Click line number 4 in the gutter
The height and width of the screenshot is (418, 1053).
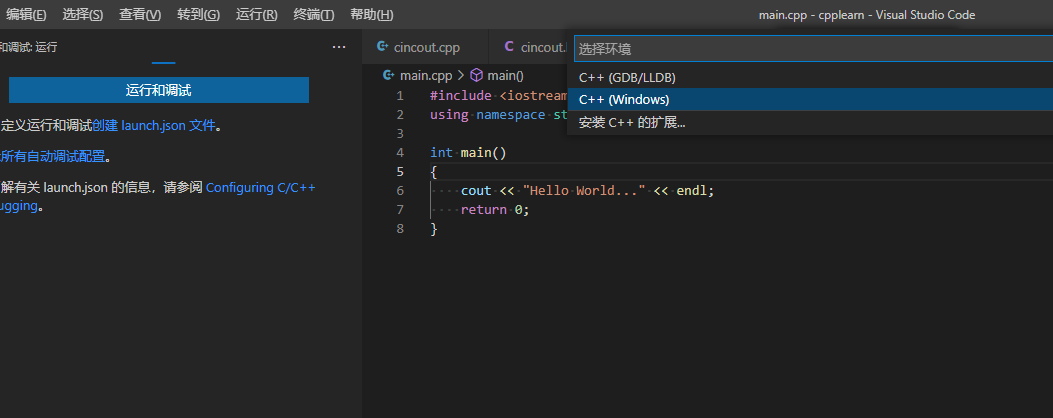[x=400, y=153]
